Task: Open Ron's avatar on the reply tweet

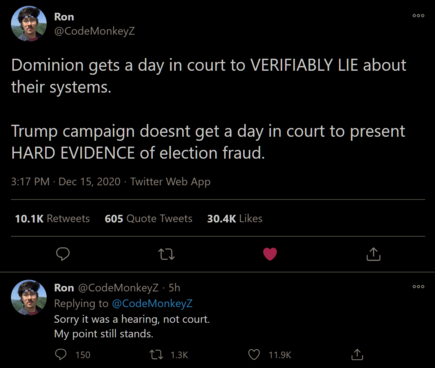Action: pyautogui.click(x=29, y=298)
